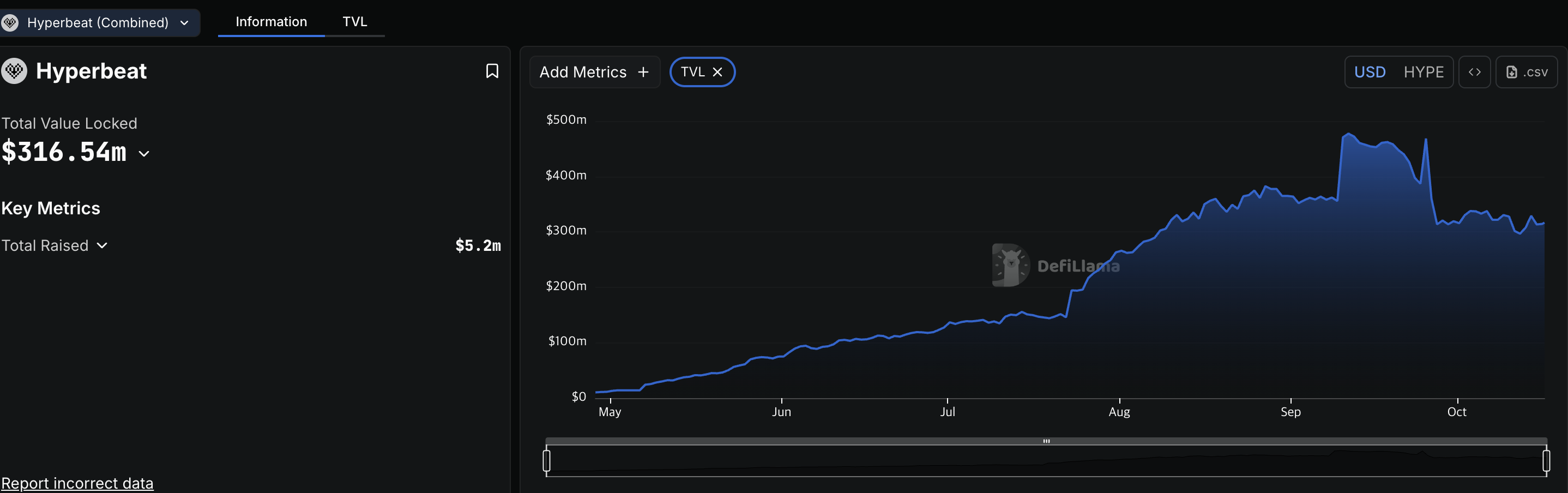The height and width of the screenshot is (493, 1568).
Task: Open the embed code icon button
Action: coord(1474,72)
